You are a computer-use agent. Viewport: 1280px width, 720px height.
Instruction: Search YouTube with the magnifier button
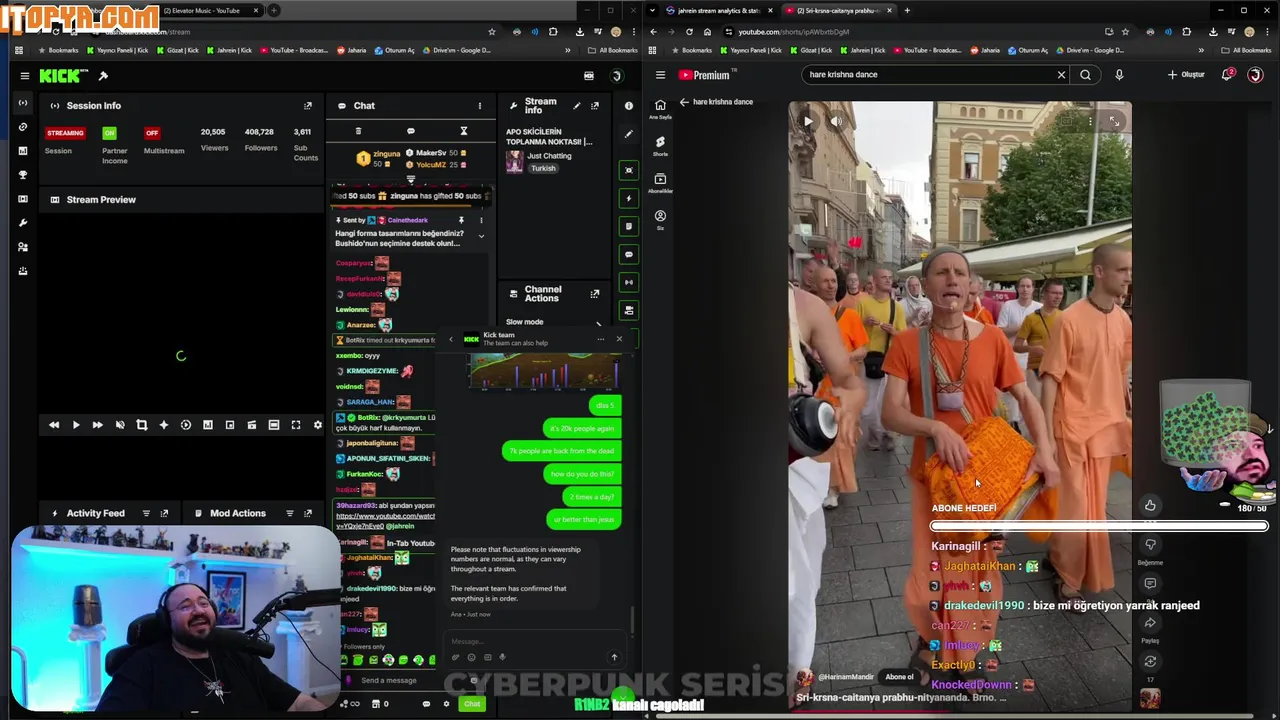click(x=1085, y=75)
